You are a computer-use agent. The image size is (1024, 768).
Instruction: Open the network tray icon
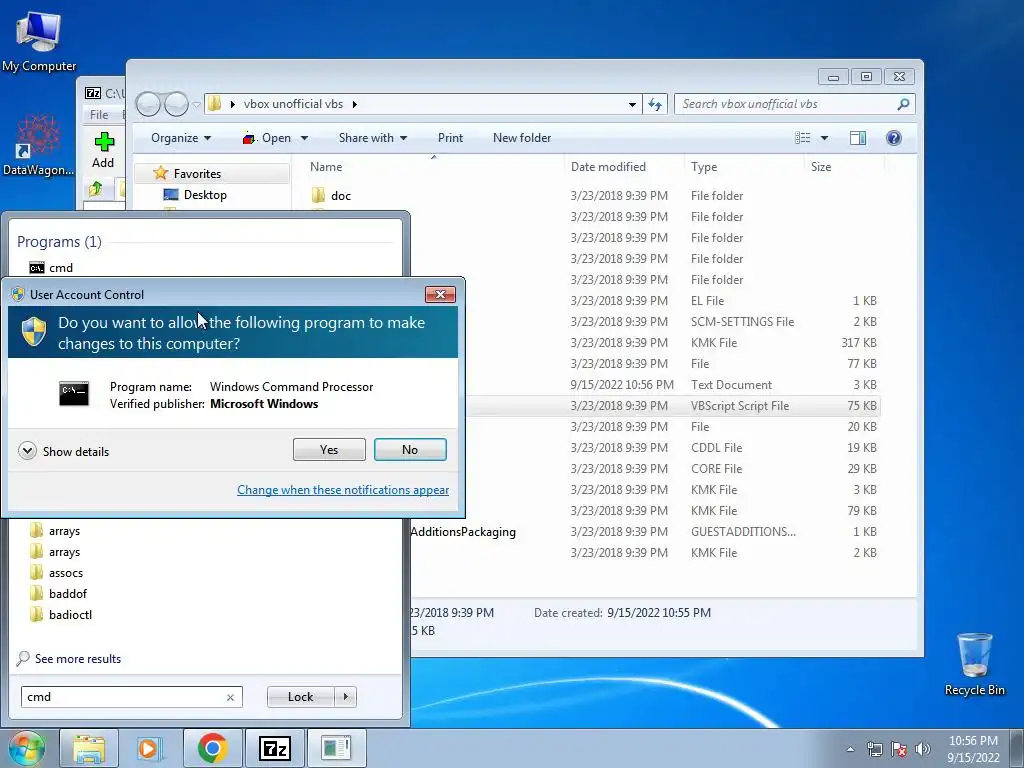coord(874,749)
